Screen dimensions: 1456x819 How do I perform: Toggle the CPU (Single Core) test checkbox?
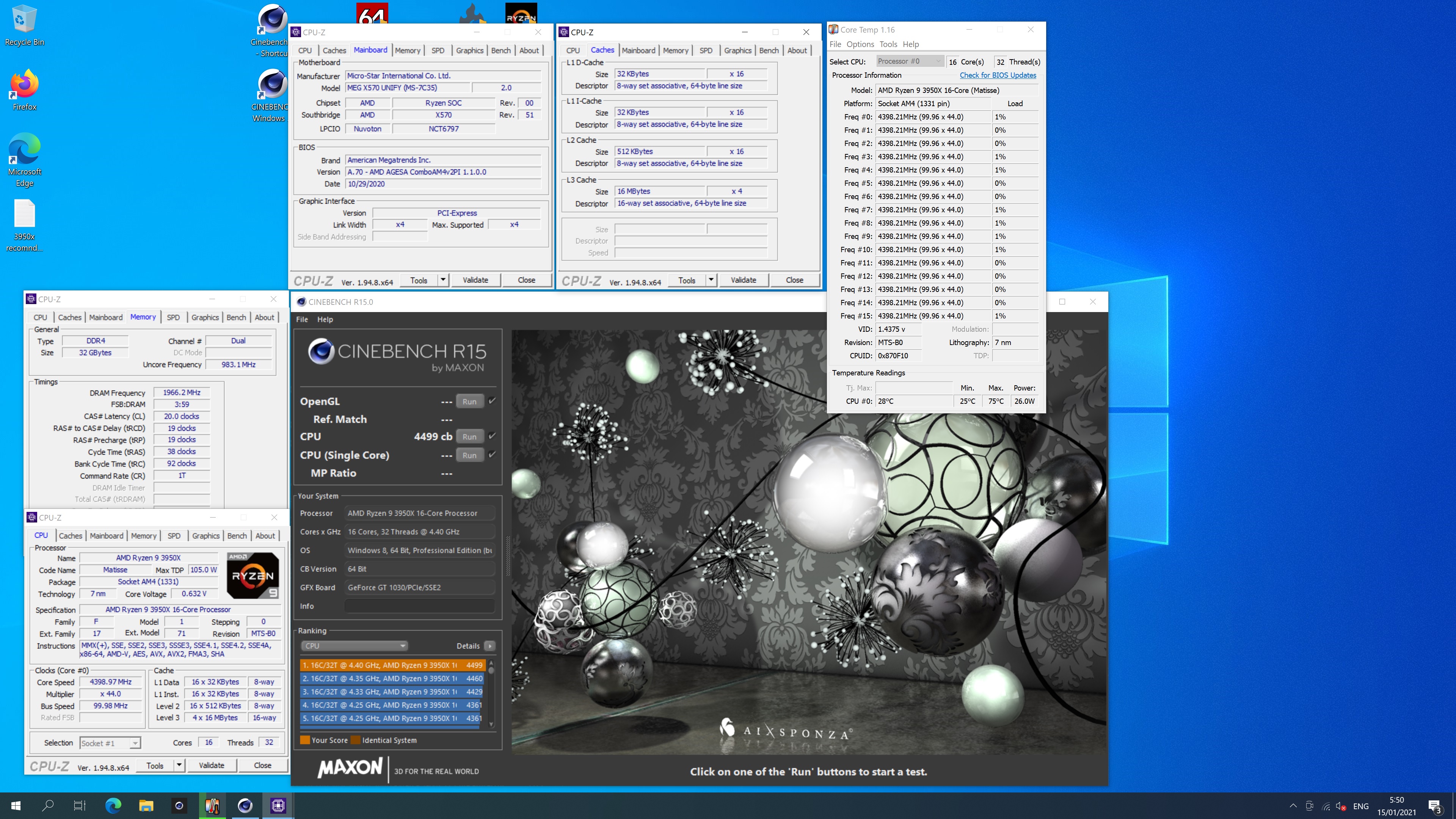pos(492,455)
